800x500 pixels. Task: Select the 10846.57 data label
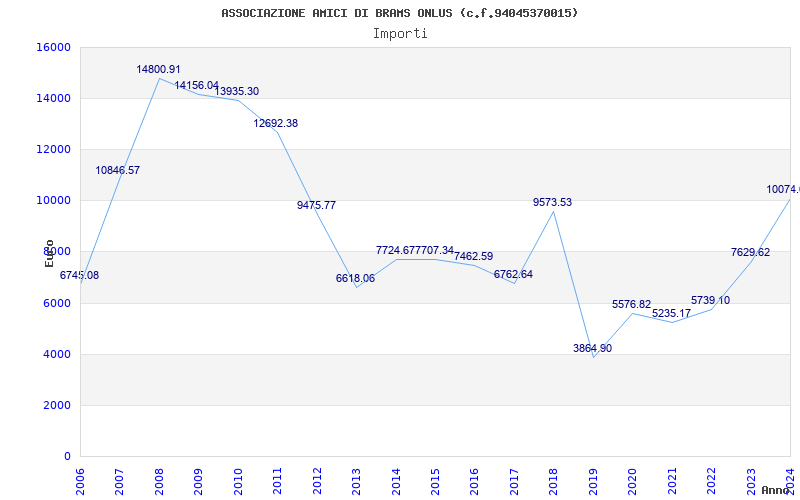pos(117,170)
